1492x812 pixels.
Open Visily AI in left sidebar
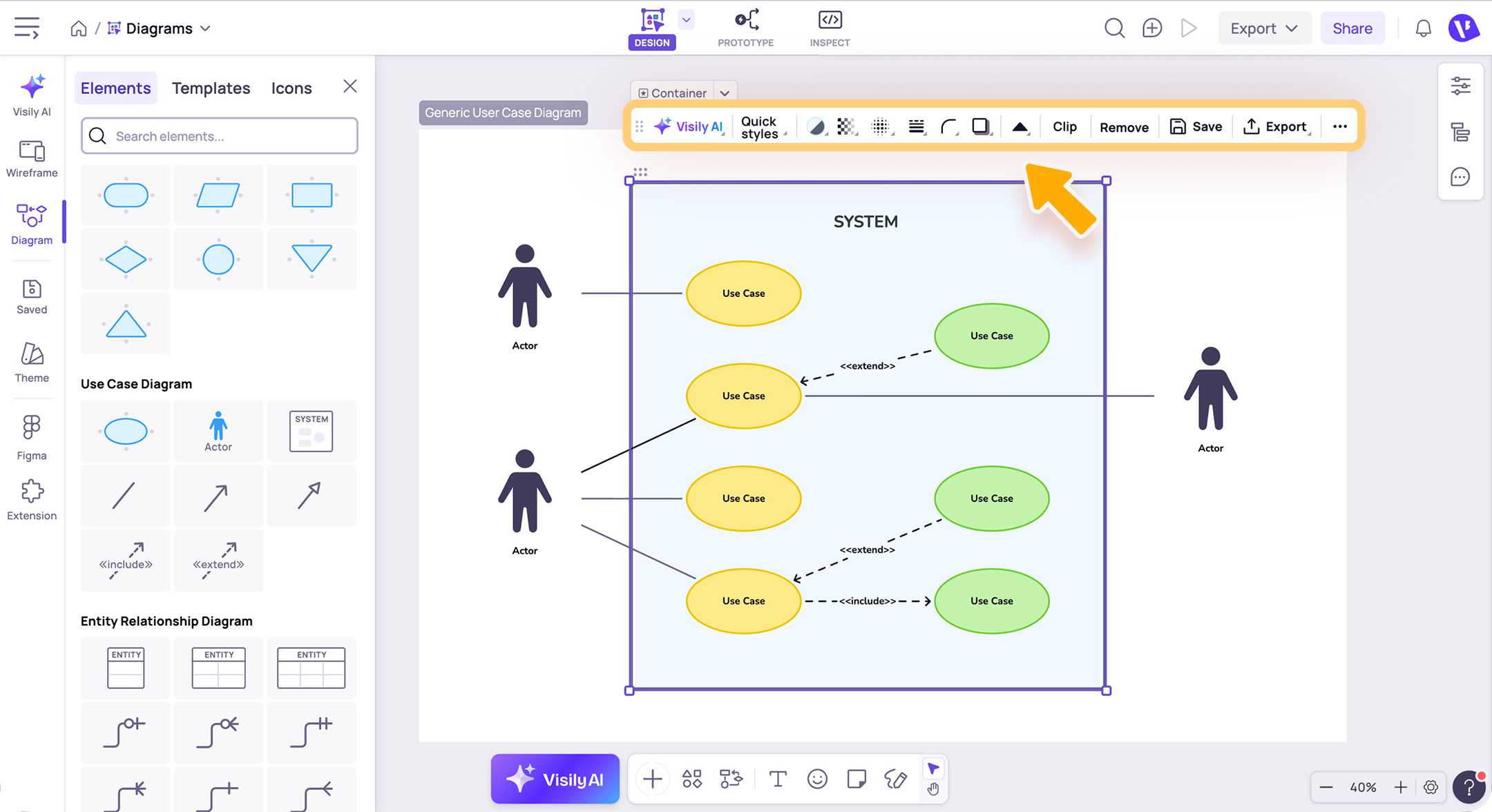click(x=32, y=95)
